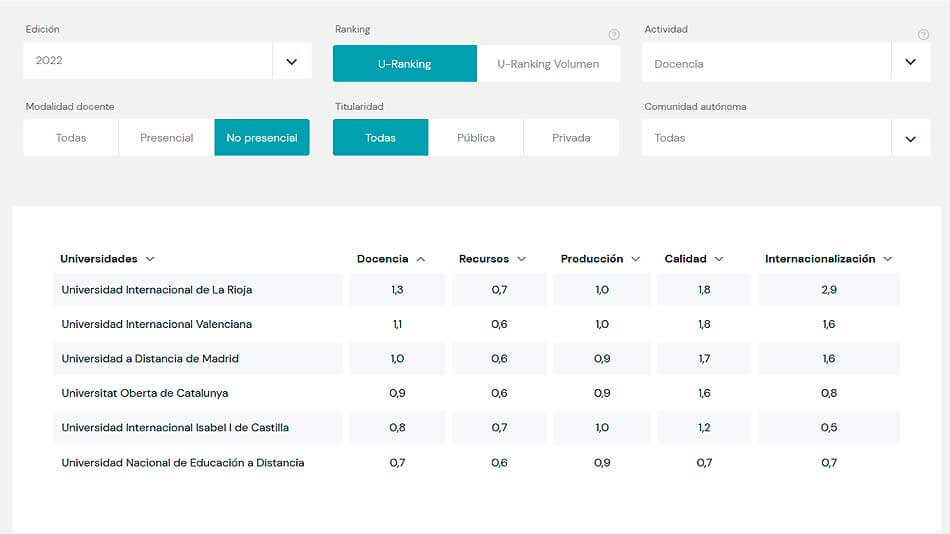950x534 pixels.
Task: Filter by Pública universities
Action: tap(476, 138)
